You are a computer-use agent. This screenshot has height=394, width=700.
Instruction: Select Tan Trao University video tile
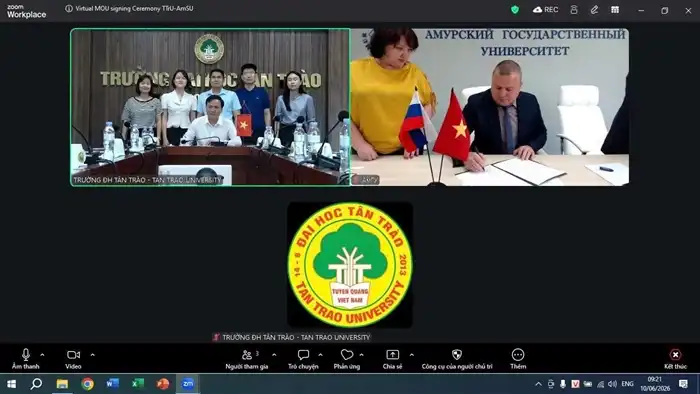click(210, 107)
